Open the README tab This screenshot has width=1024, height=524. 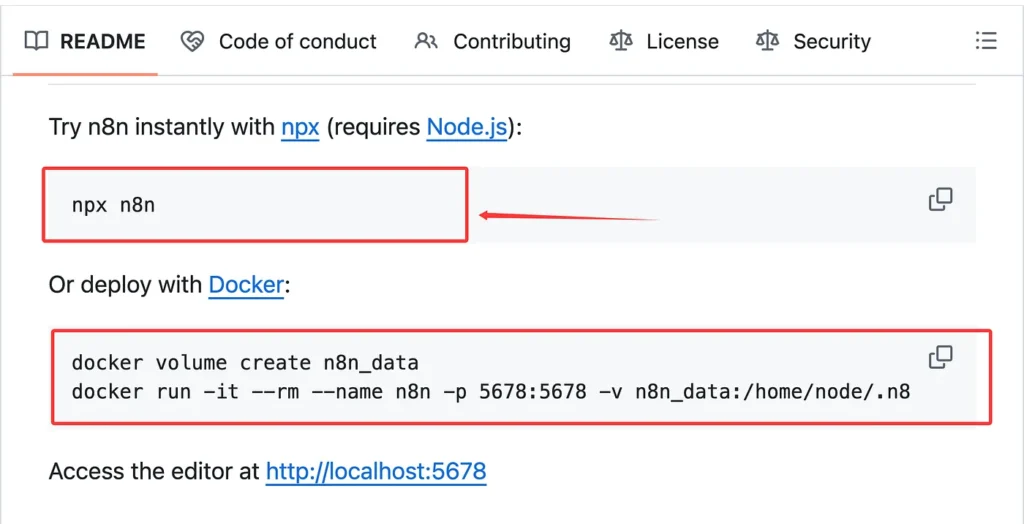[x=85, y=42]
